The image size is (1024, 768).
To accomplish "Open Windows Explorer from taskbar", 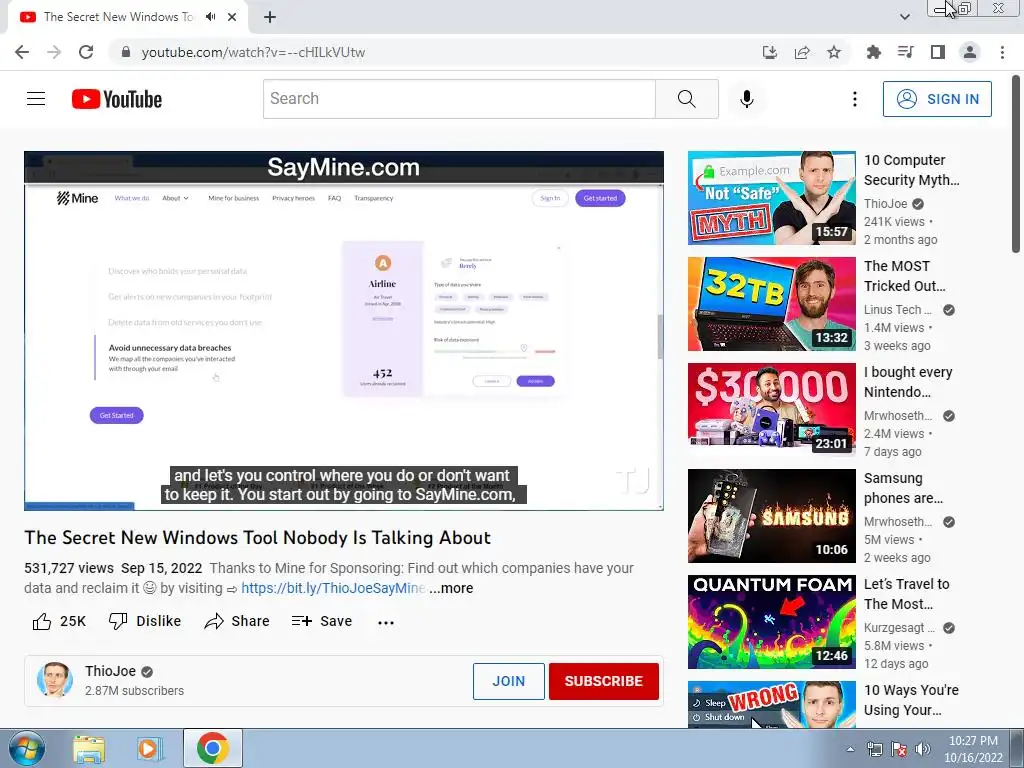I will [89, 749].
